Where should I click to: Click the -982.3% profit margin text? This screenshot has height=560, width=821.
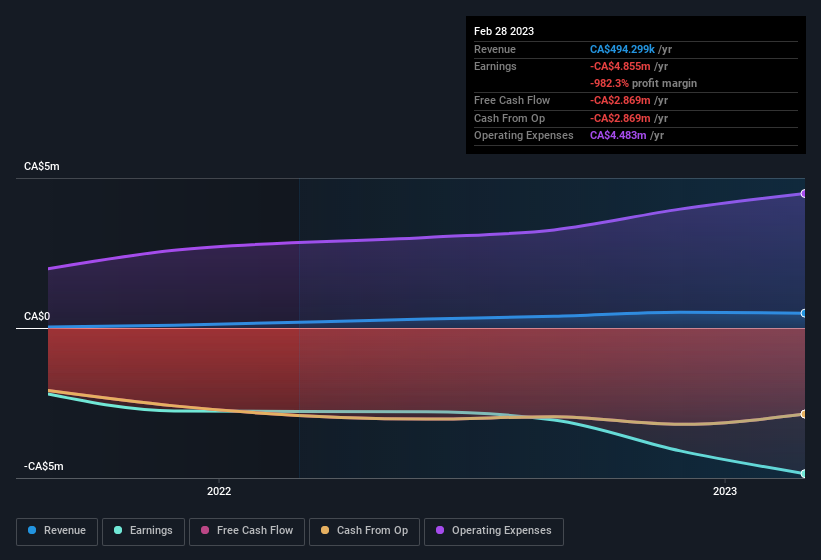click(643, 83)
